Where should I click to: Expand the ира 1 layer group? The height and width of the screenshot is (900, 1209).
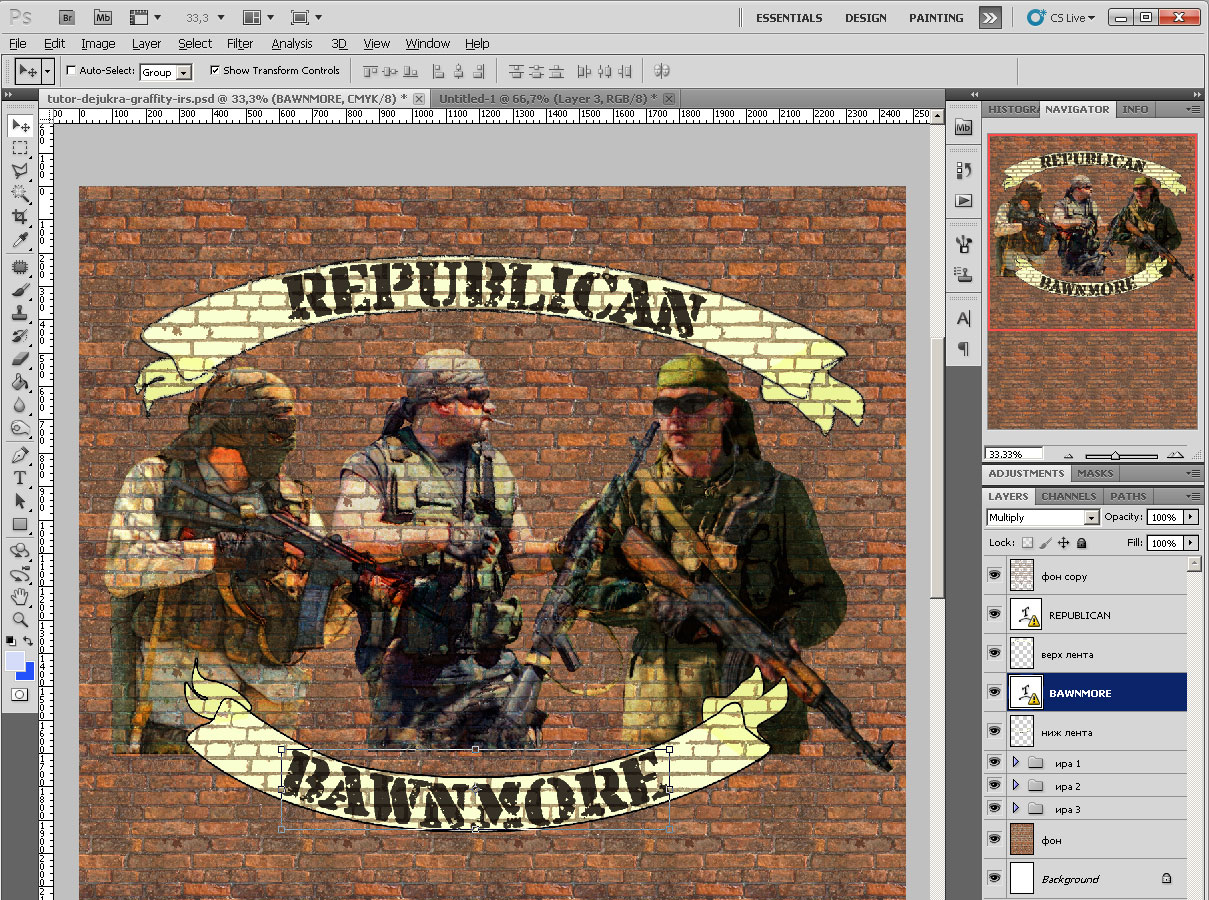(x=1015, y=763)
